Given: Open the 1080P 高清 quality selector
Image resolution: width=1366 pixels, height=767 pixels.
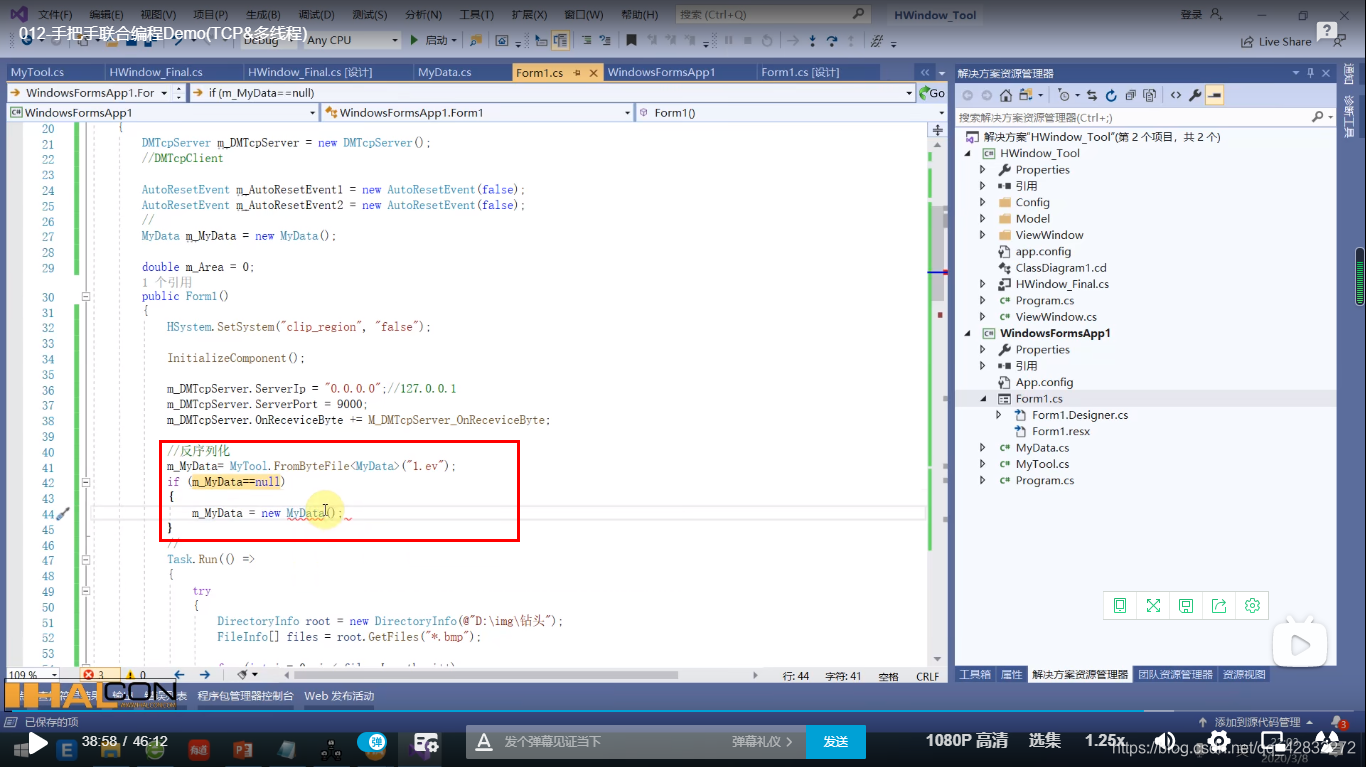Looking at the screenshot, I should (x=967, y=741).
